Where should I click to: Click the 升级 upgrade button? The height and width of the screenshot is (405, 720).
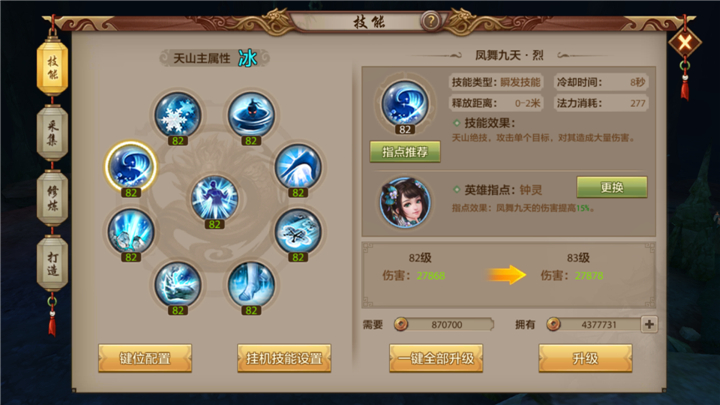[585, 358]
